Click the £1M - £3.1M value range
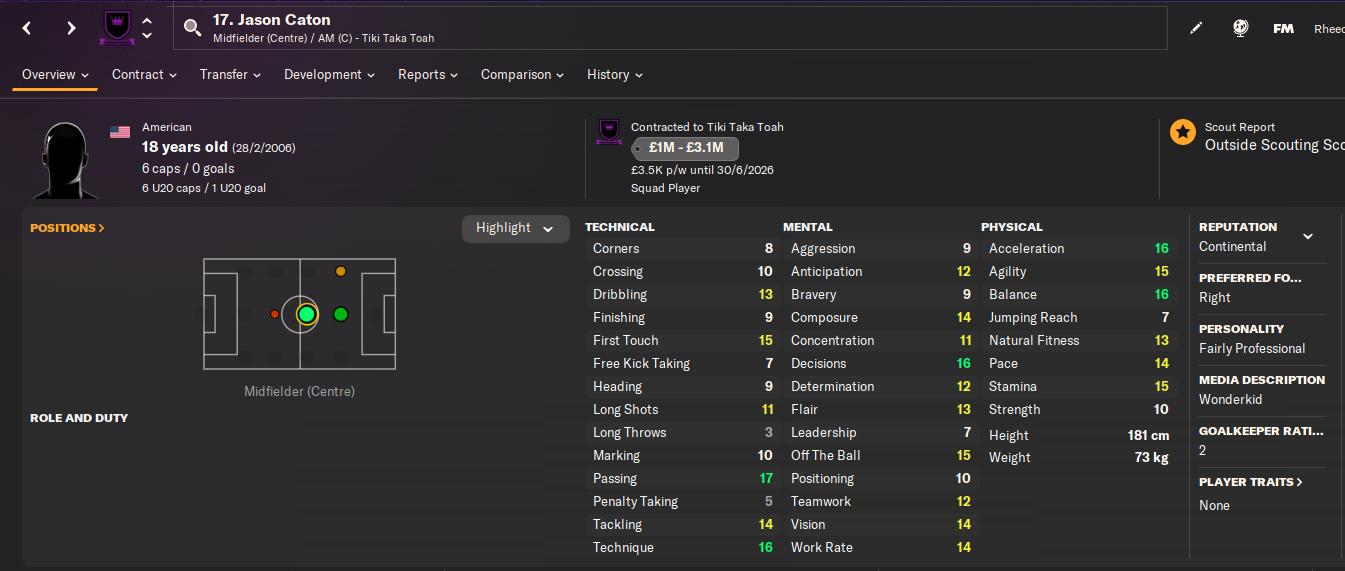This screenshot has width=1345, height=571. pyautogui.click(x=685, y=149)
